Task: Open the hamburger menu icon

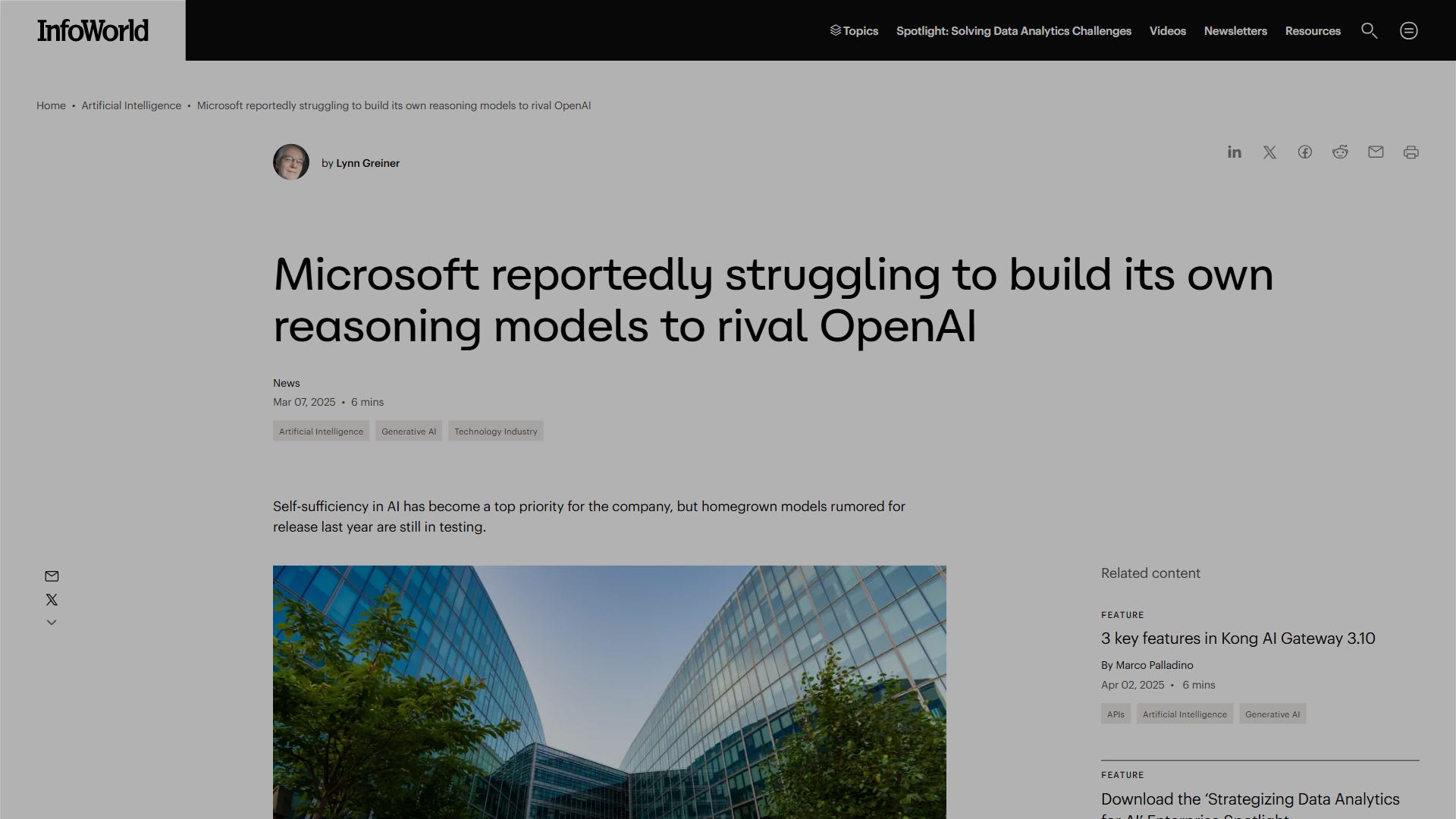Action: 1409,30
